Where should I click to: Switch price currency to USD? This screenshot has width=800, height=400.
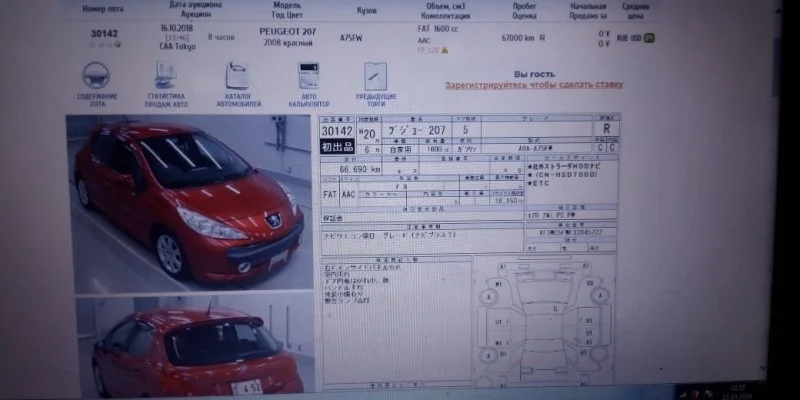(x=636, y=38)
